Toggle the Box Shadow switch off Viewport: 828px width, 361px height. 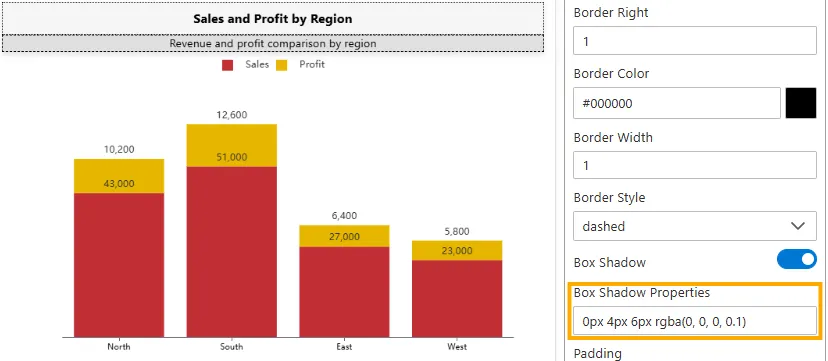click(796, 259)
